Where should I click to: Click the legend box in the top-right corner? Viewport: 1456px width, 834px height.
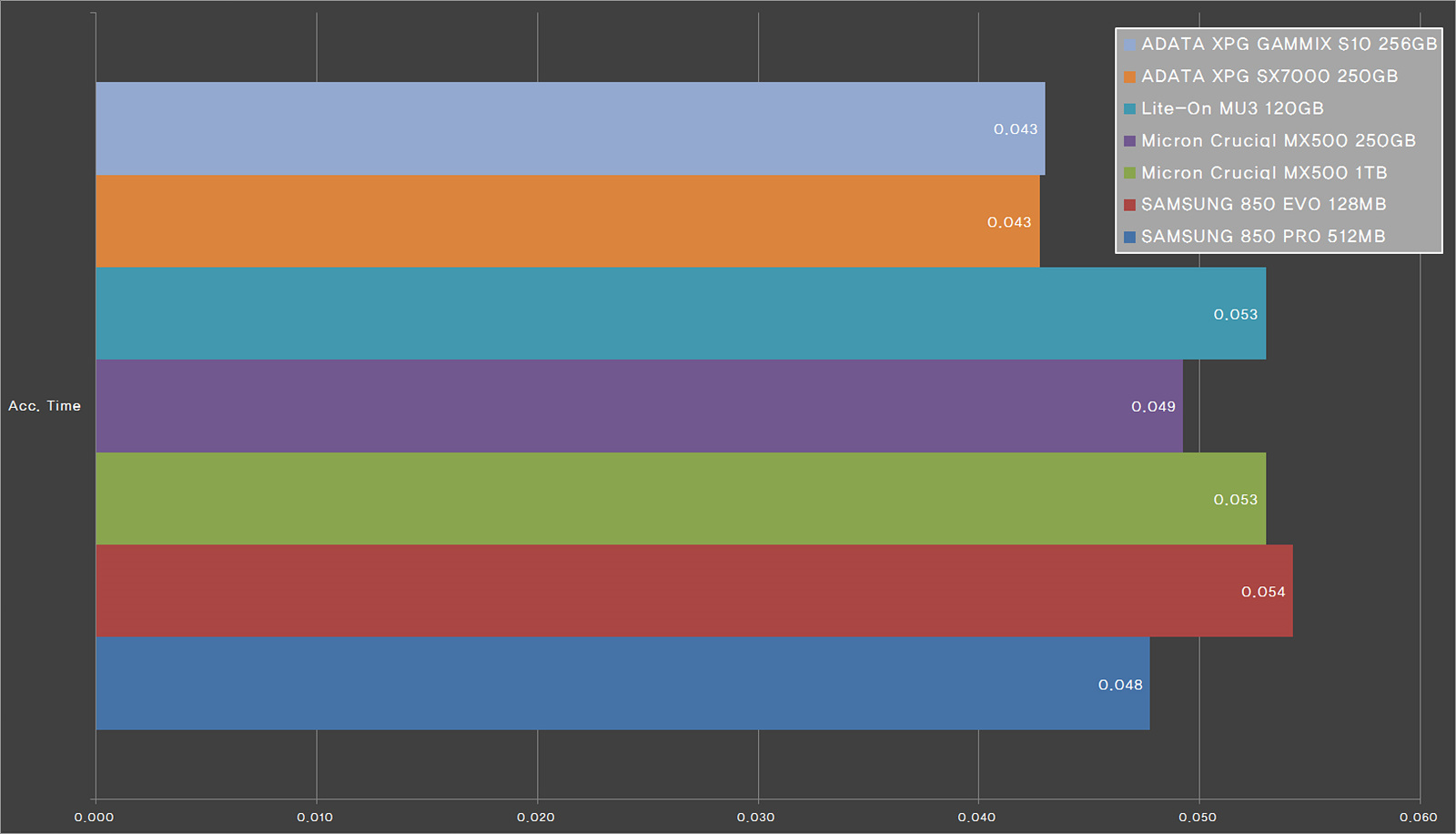(x=1277, y=139)
